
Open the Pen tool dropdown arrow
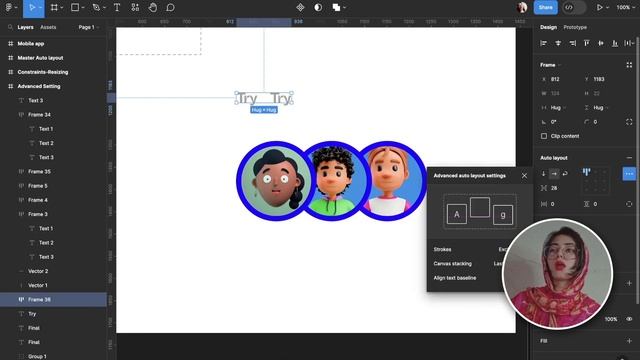[x=104, y=8]
